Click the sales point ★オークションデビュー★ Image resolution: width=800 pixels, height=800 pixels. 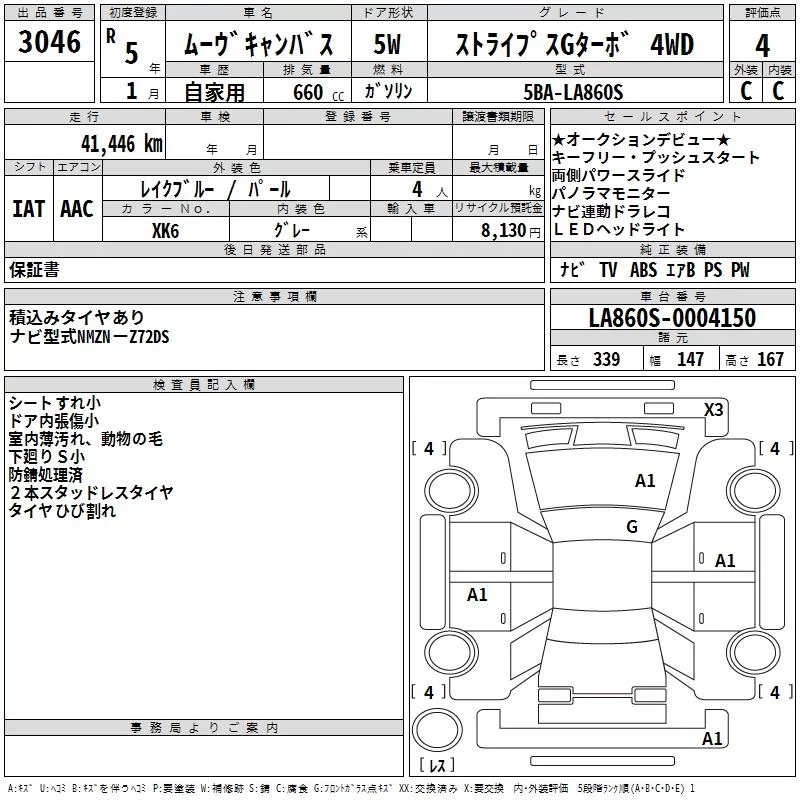tap(641, 140)
